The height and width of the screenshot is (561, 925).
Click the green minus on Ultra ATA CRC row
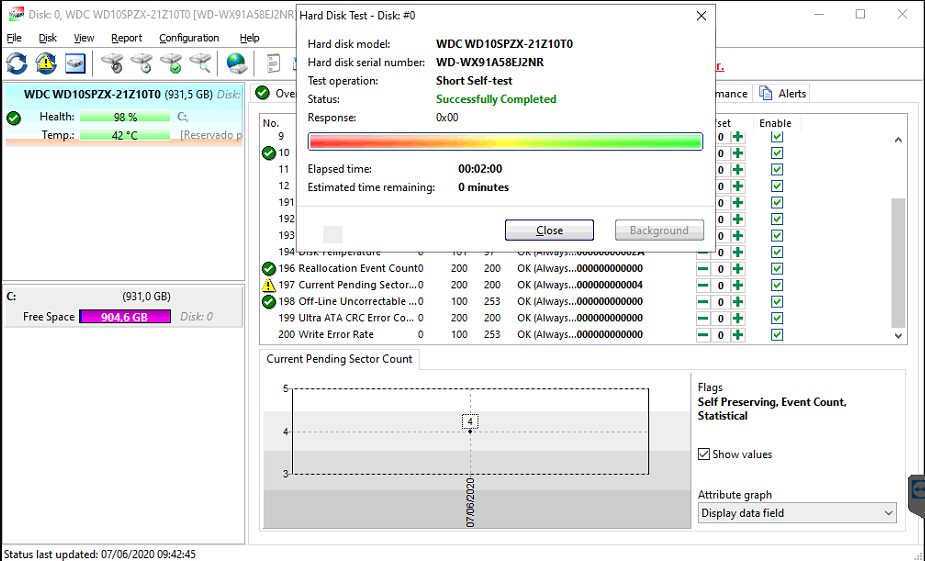click(x=703, y=319)
